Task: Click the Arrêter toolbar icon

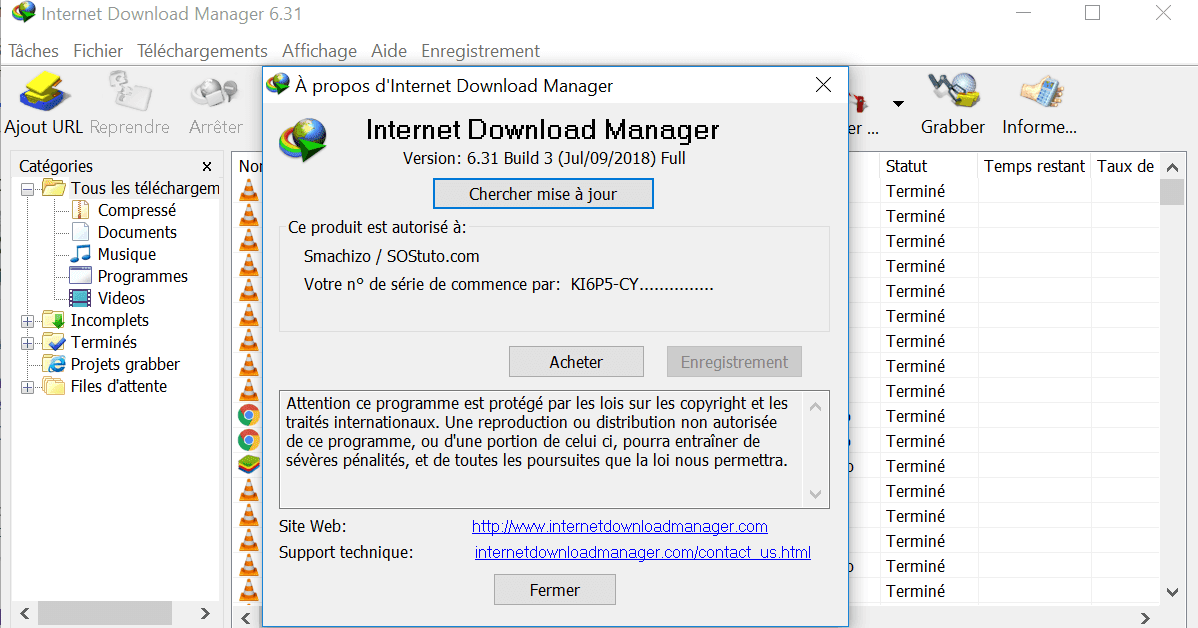Action: pyautogui.click(x=215, y=104)
